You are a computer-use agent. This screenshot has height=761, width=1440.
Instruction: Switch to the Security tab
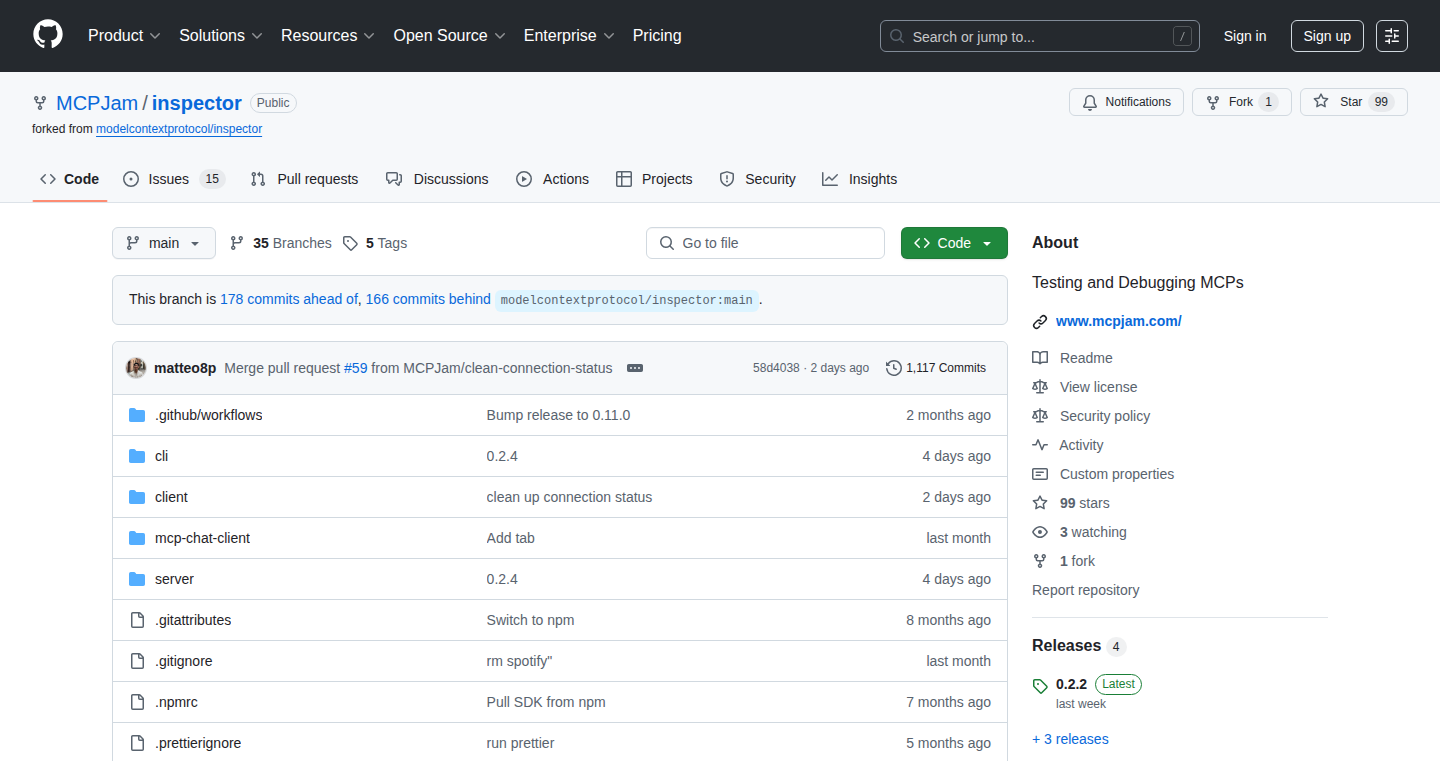[x=758, y=179]
